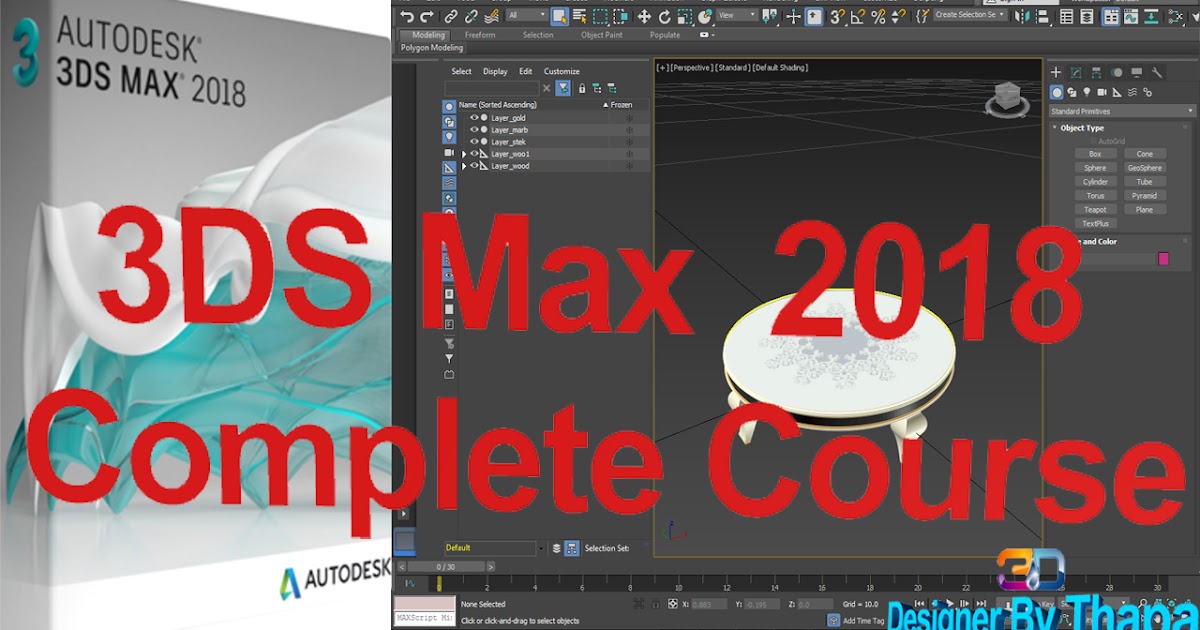
Task: Clear the explorer search with X
Action: [x=546, y=88]
